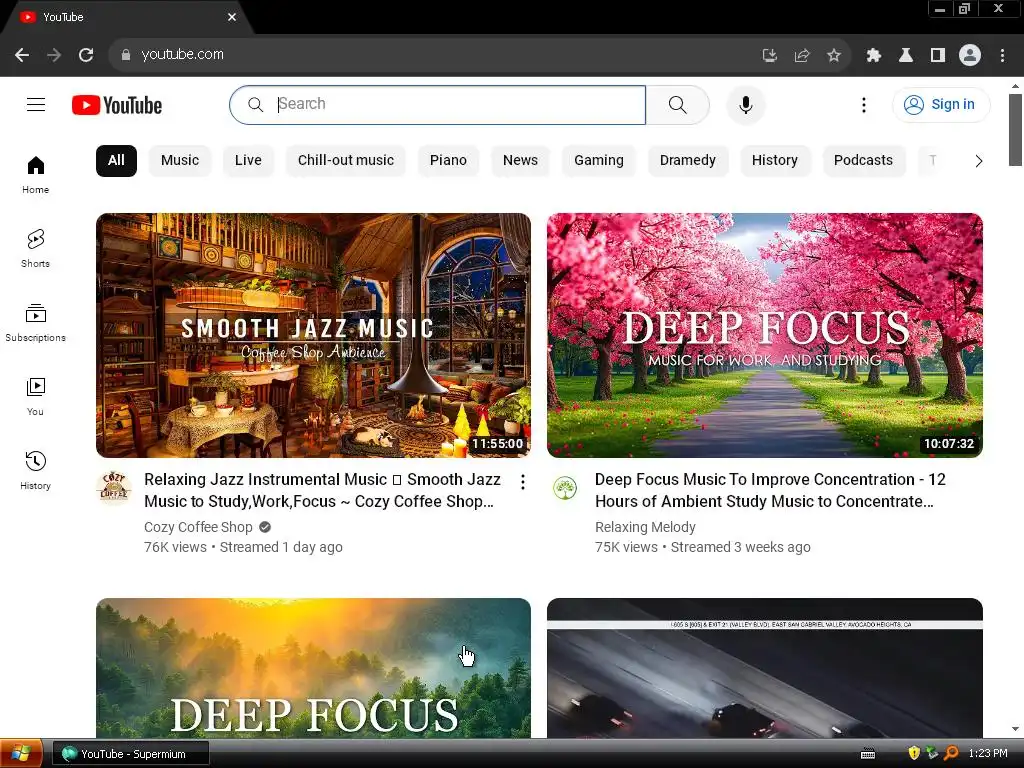Select the Music filter chip
The height and width of the screenshot is (768, 1024).
[180, 161]
